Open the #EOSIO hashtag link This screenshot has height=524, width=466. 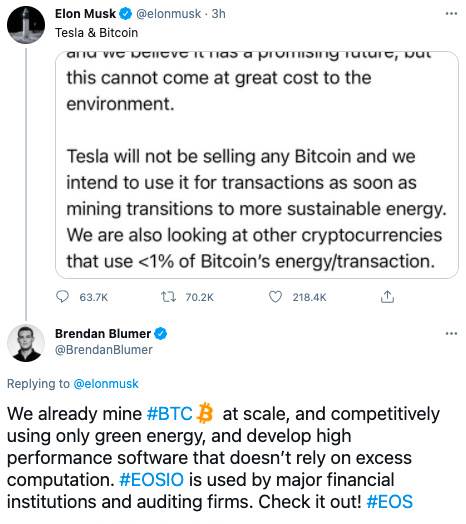pos(151,480)
